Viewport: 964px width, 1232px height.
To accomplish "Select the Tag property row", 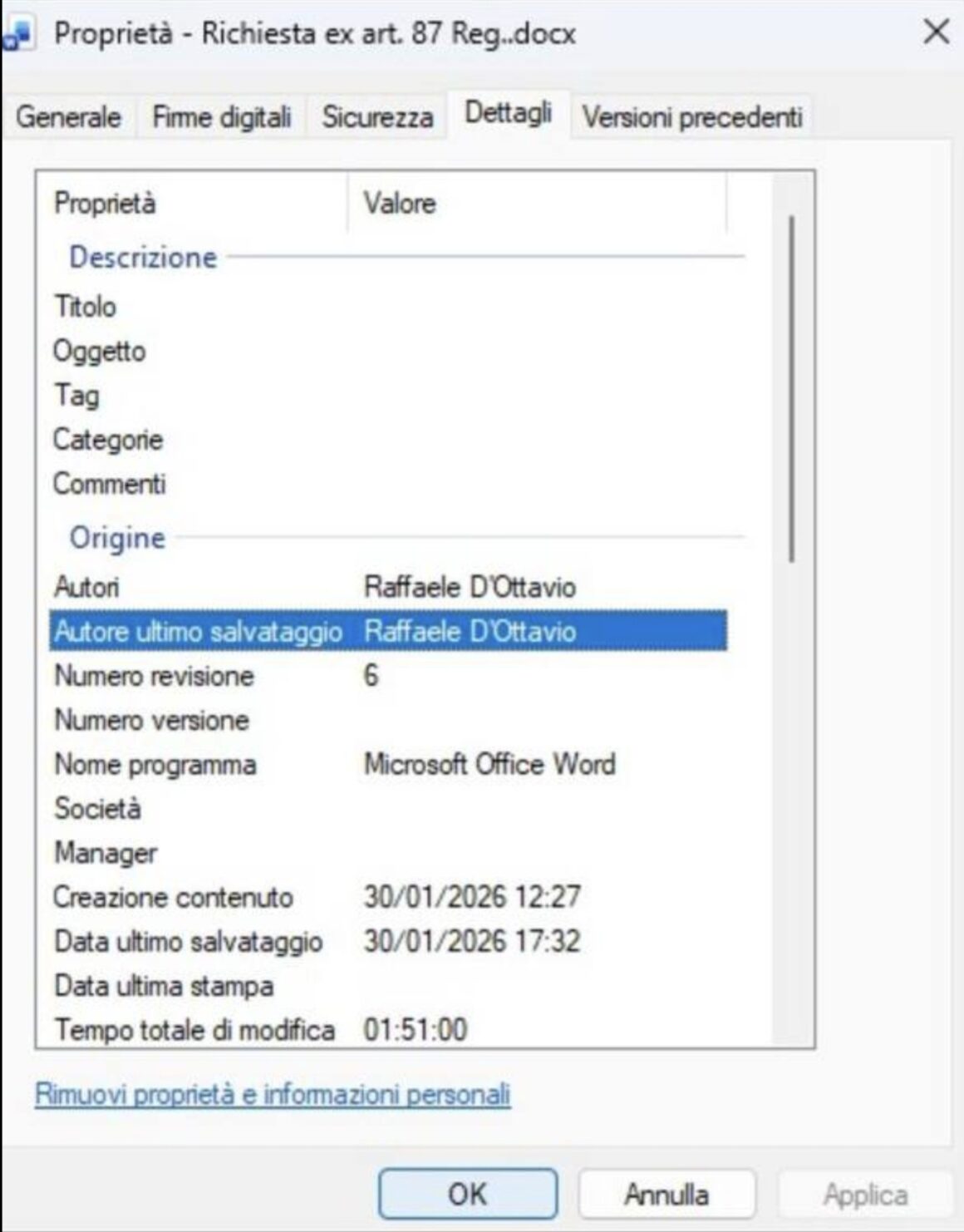I will 76,396.
